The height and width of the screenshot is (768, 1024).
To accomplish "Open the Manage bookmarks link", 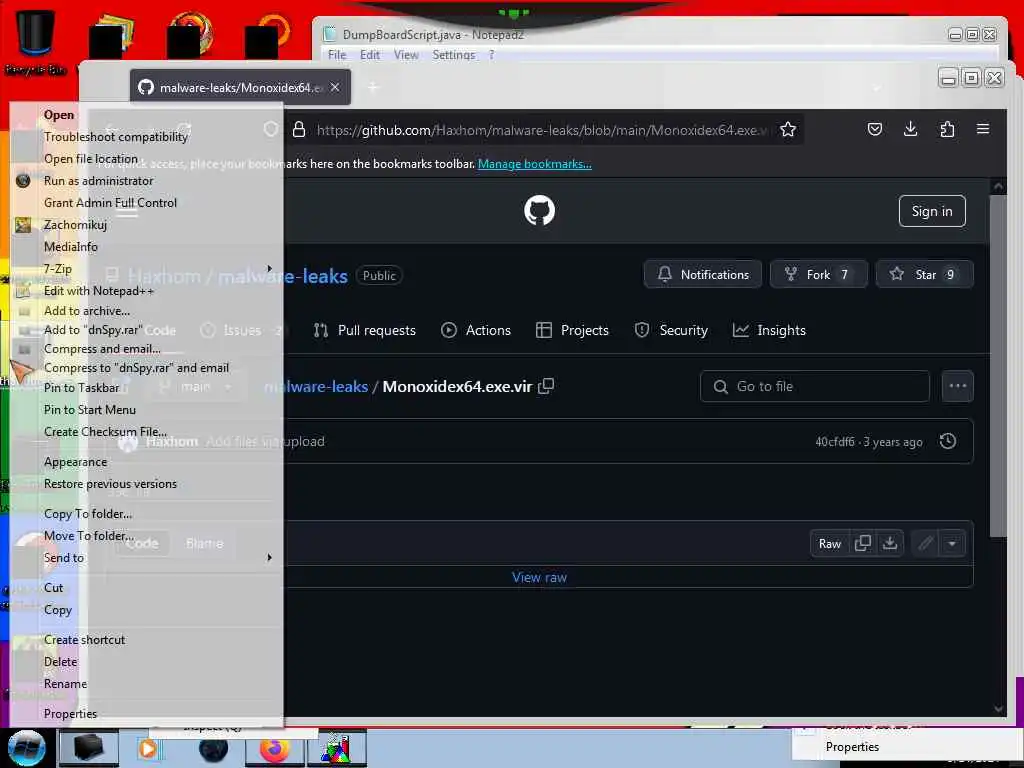I will pos(535,164).
